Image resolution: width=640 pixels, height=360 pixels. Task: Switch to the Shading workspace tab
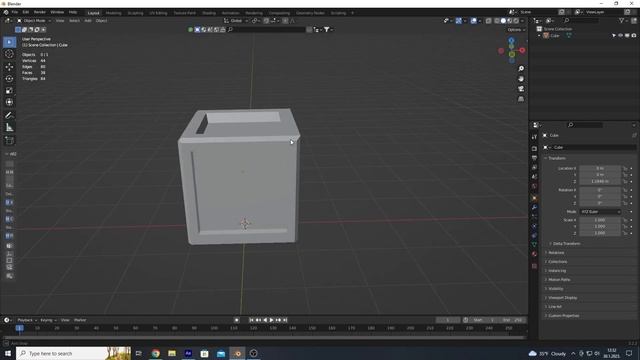coord(209,13)
